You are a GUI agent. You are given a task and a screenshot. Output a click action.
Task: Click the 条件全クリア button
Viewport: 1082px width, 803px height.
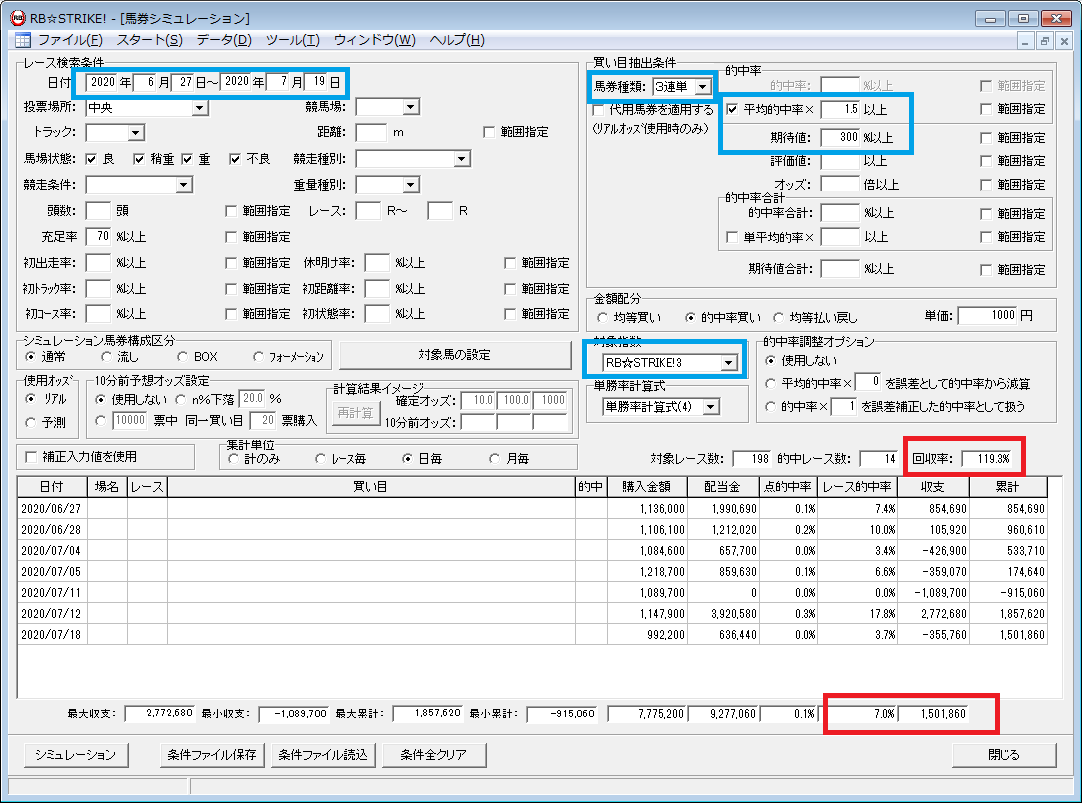coord(433,755)
